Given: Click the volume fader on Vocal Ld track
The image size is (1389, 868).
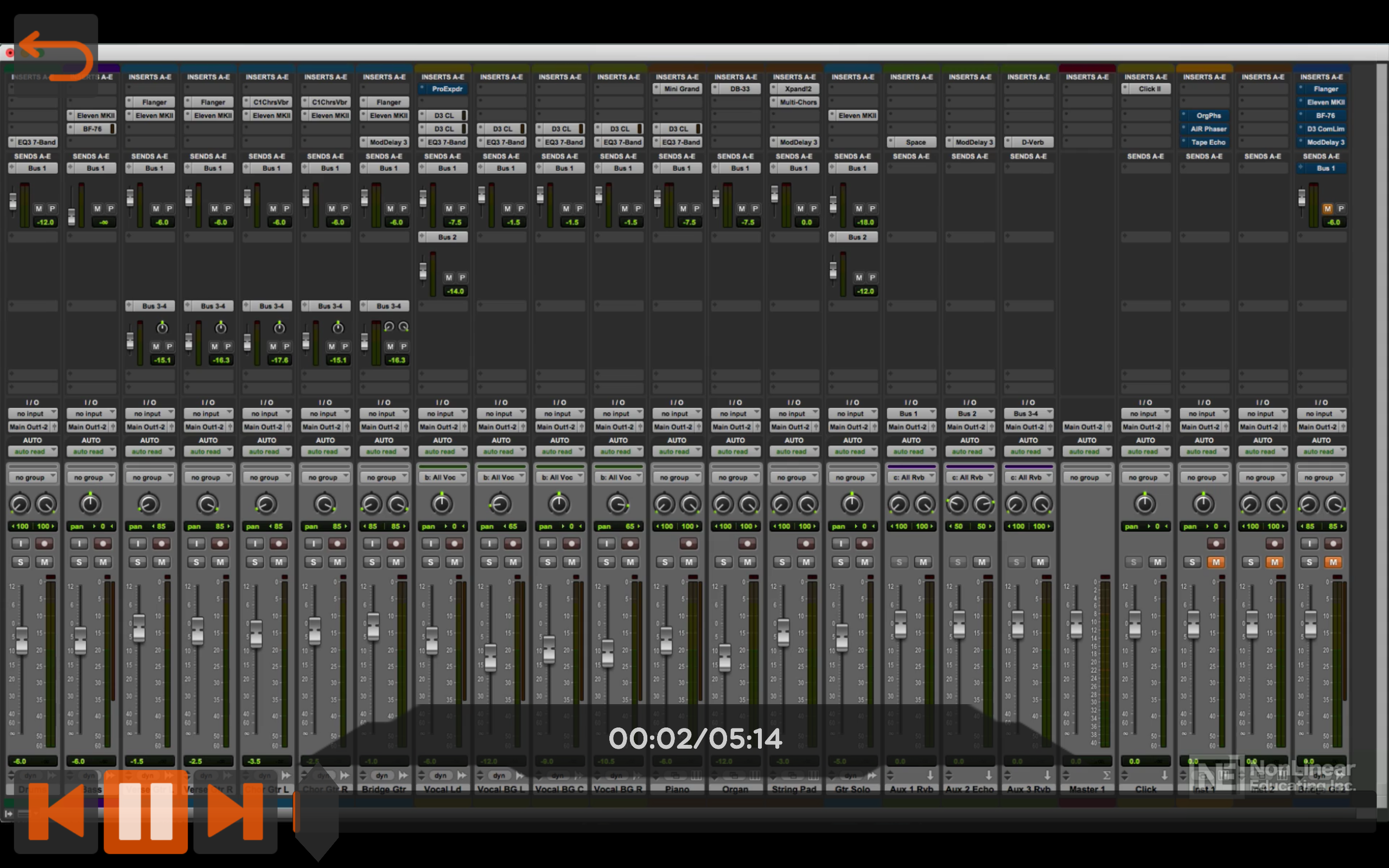Looking at the screenshot, I should point(432,640).
